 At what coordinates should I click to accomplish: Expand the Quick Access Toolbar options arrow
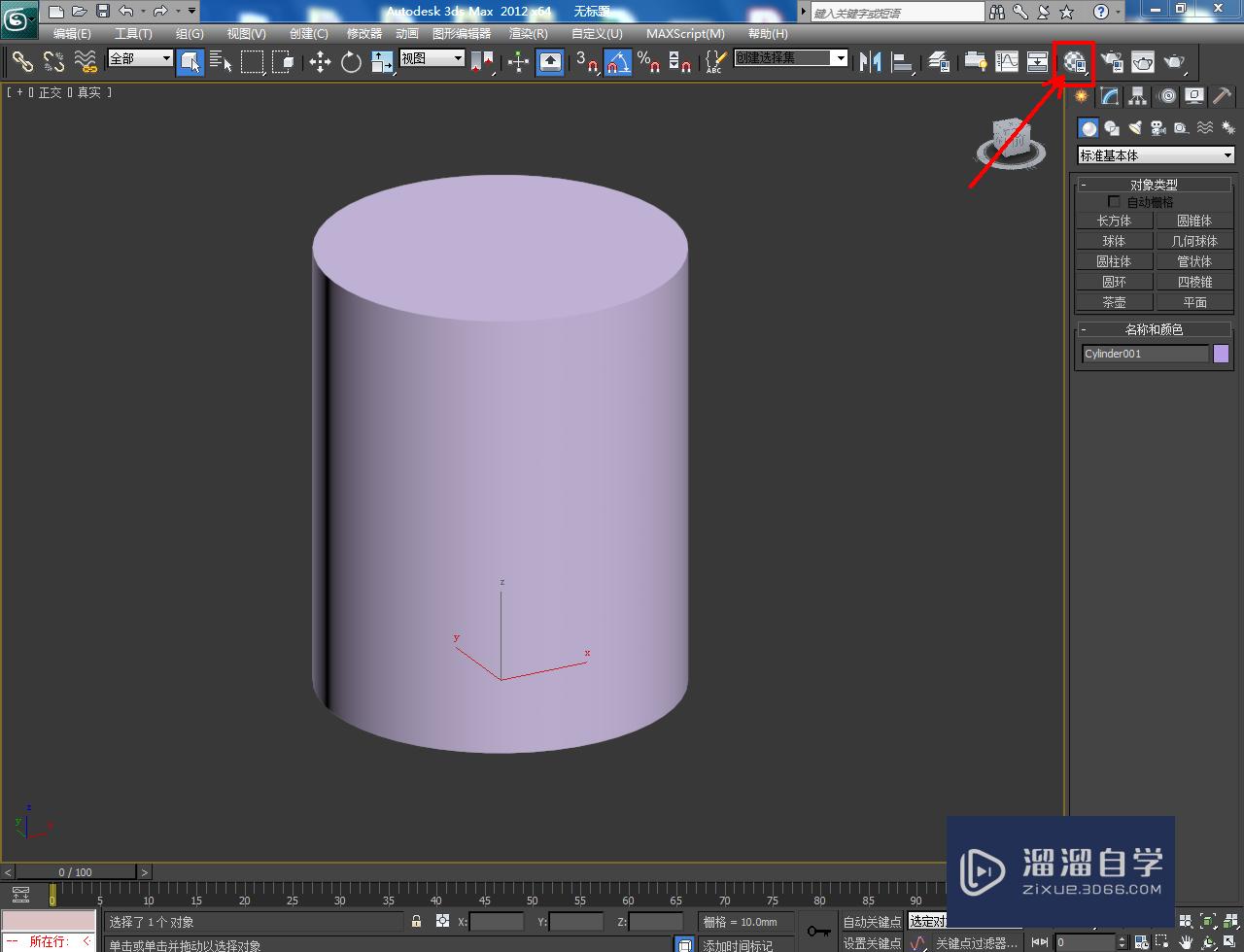191,12
